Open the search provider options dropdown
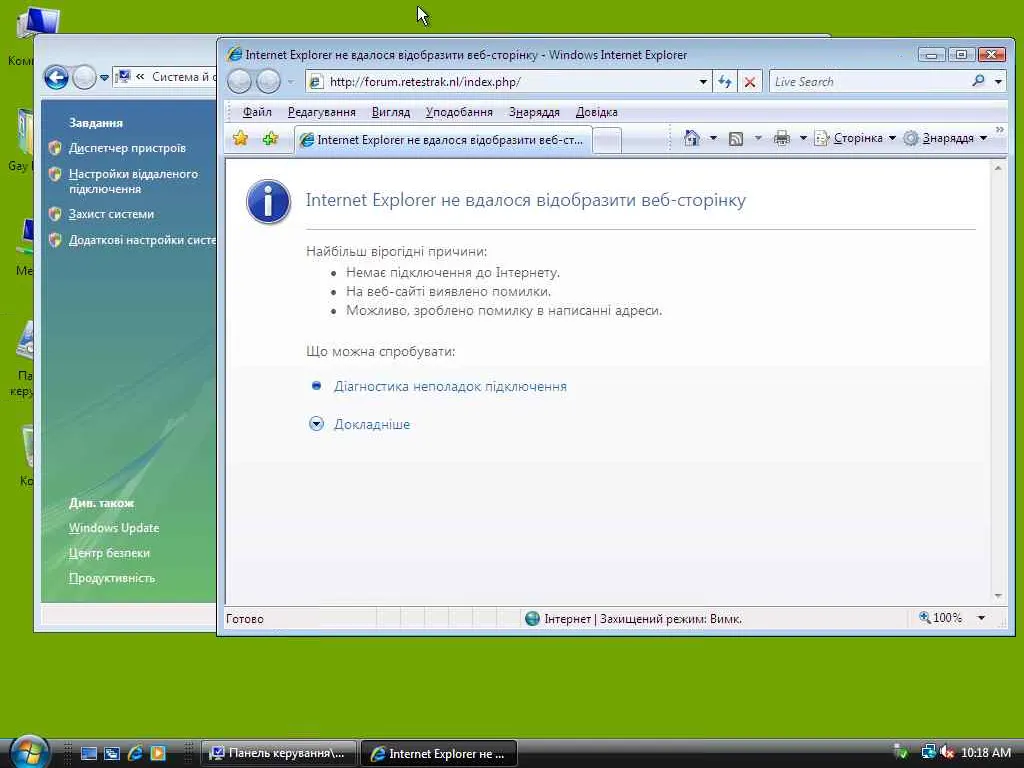 999,82
